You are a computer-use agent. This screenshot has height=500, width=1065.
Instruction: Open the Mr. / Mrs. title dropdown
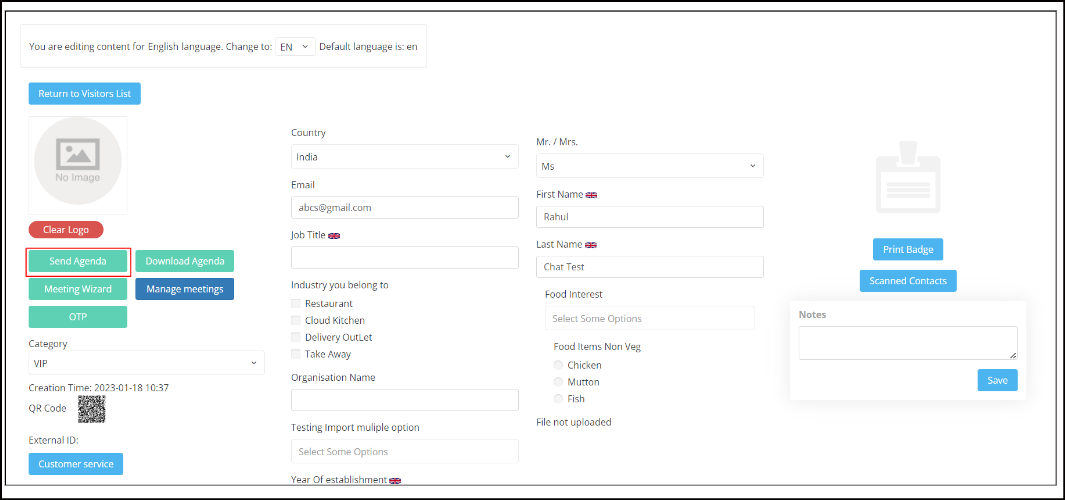coord(649,166)
